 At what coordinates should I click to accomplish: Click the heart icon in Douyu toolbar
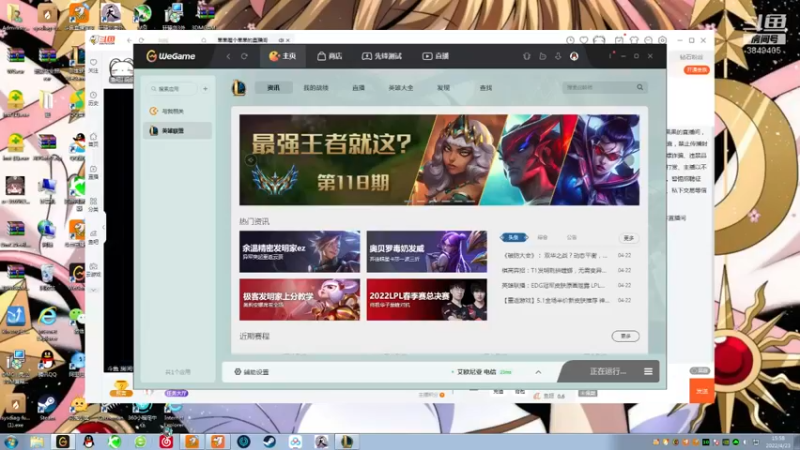pos(584,40)
